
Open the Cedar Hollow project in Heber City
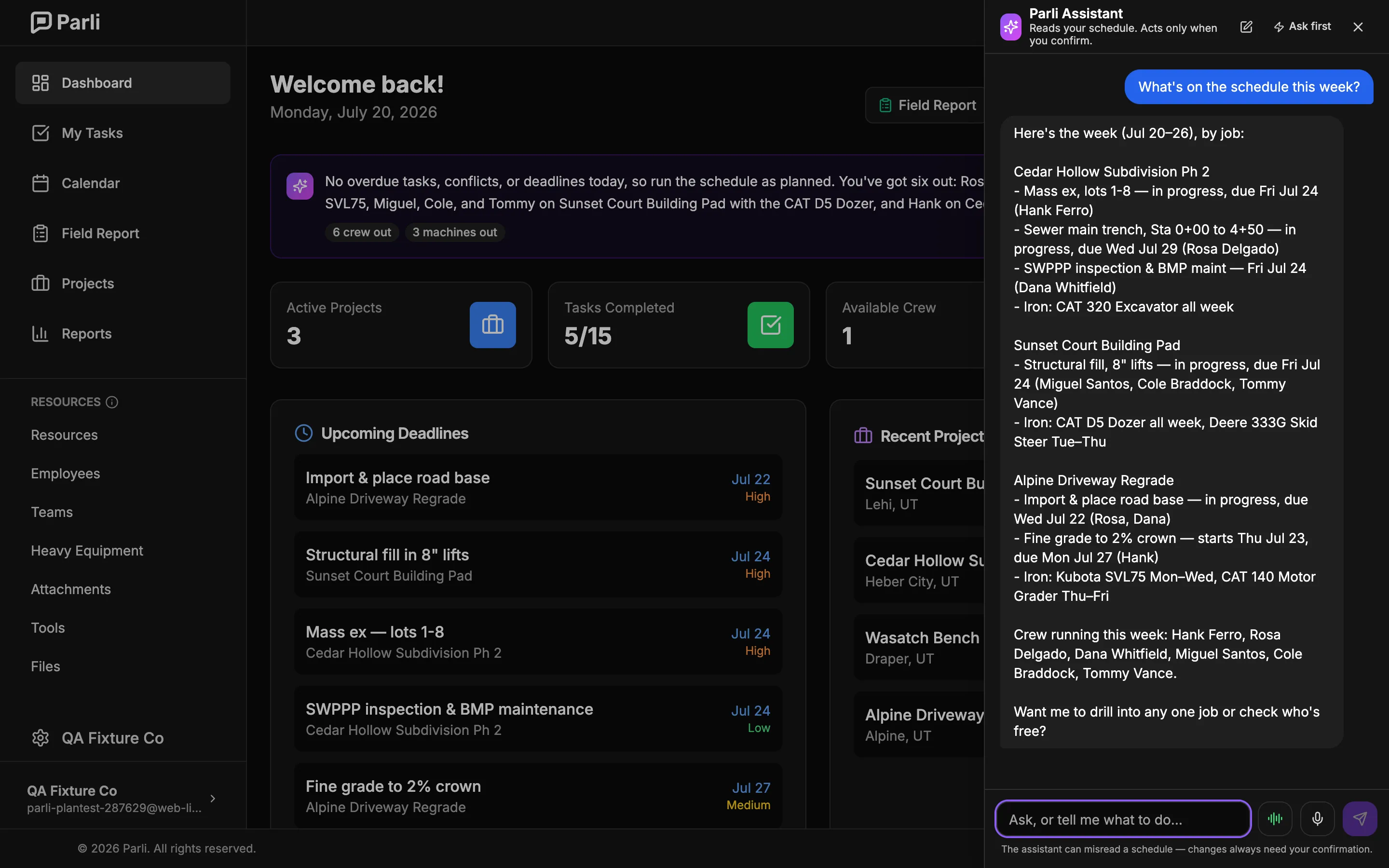pos(919,570)
